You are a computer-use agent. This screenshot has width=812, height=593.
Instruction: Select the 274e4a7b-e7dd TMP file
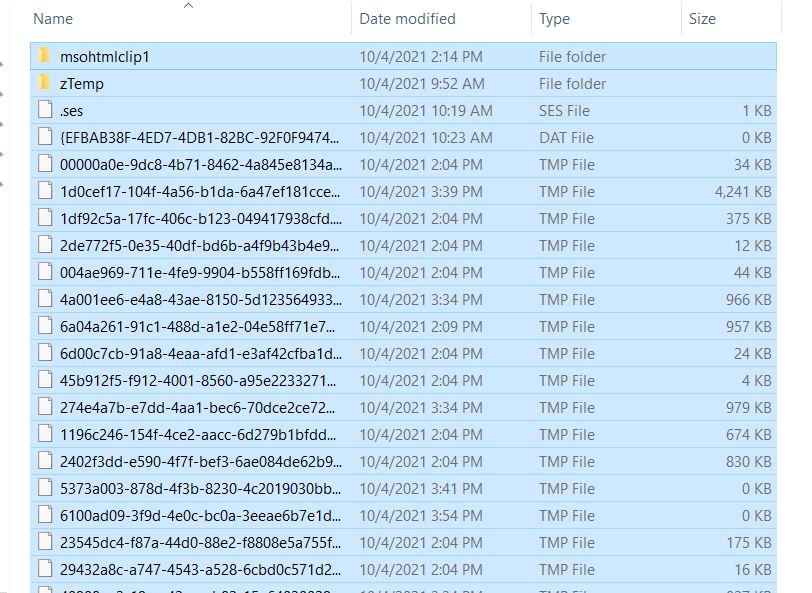click(200, 408)
